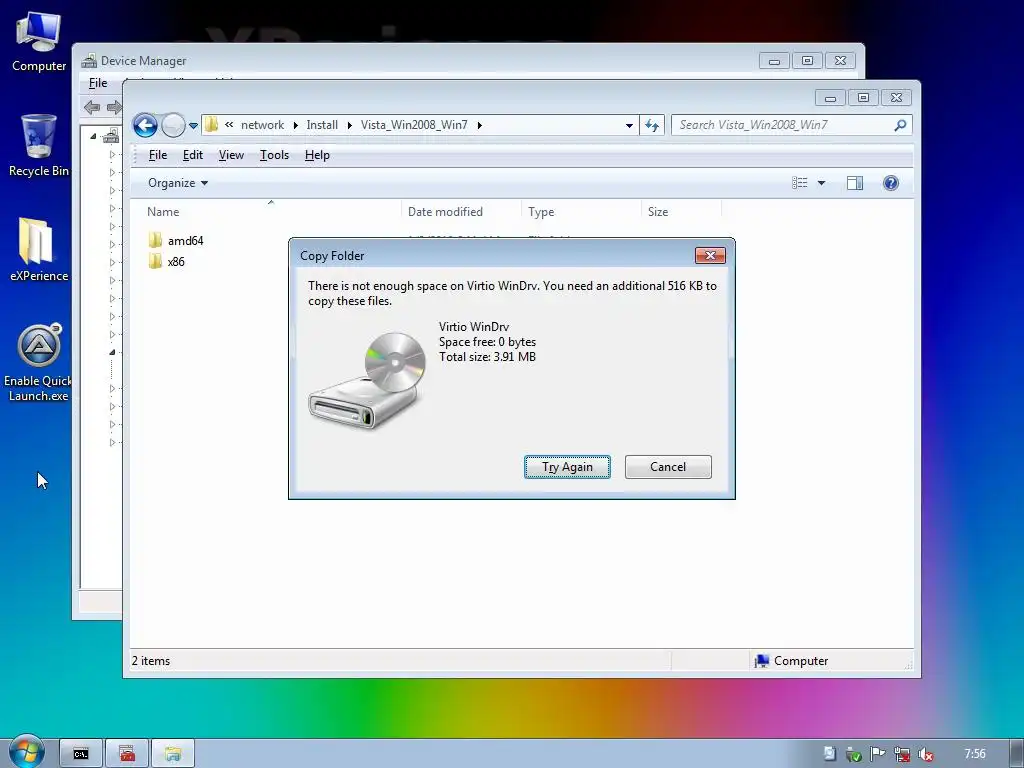Click the Action Center flag tray icon

[x=877, y=754]
